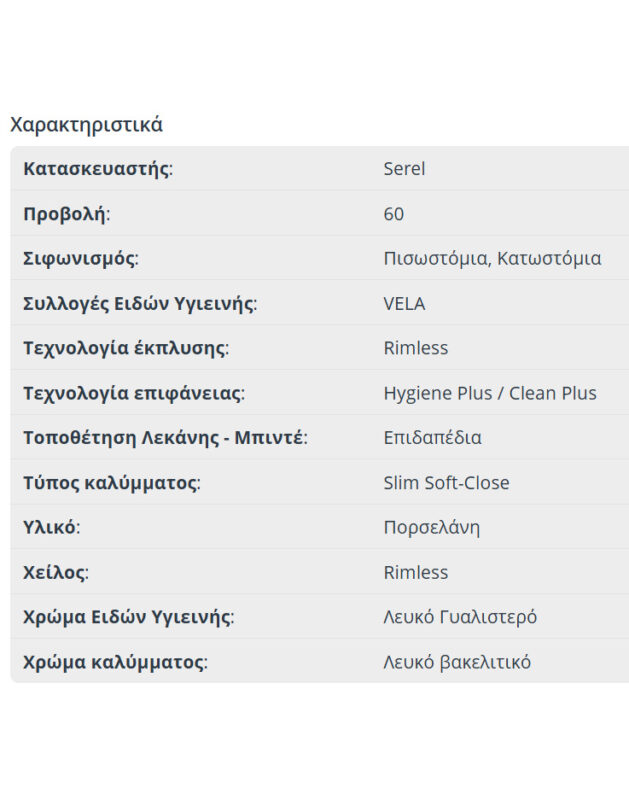
Task: Select the Επιδαπέδια placement value
Action: (x=432, y=438)
